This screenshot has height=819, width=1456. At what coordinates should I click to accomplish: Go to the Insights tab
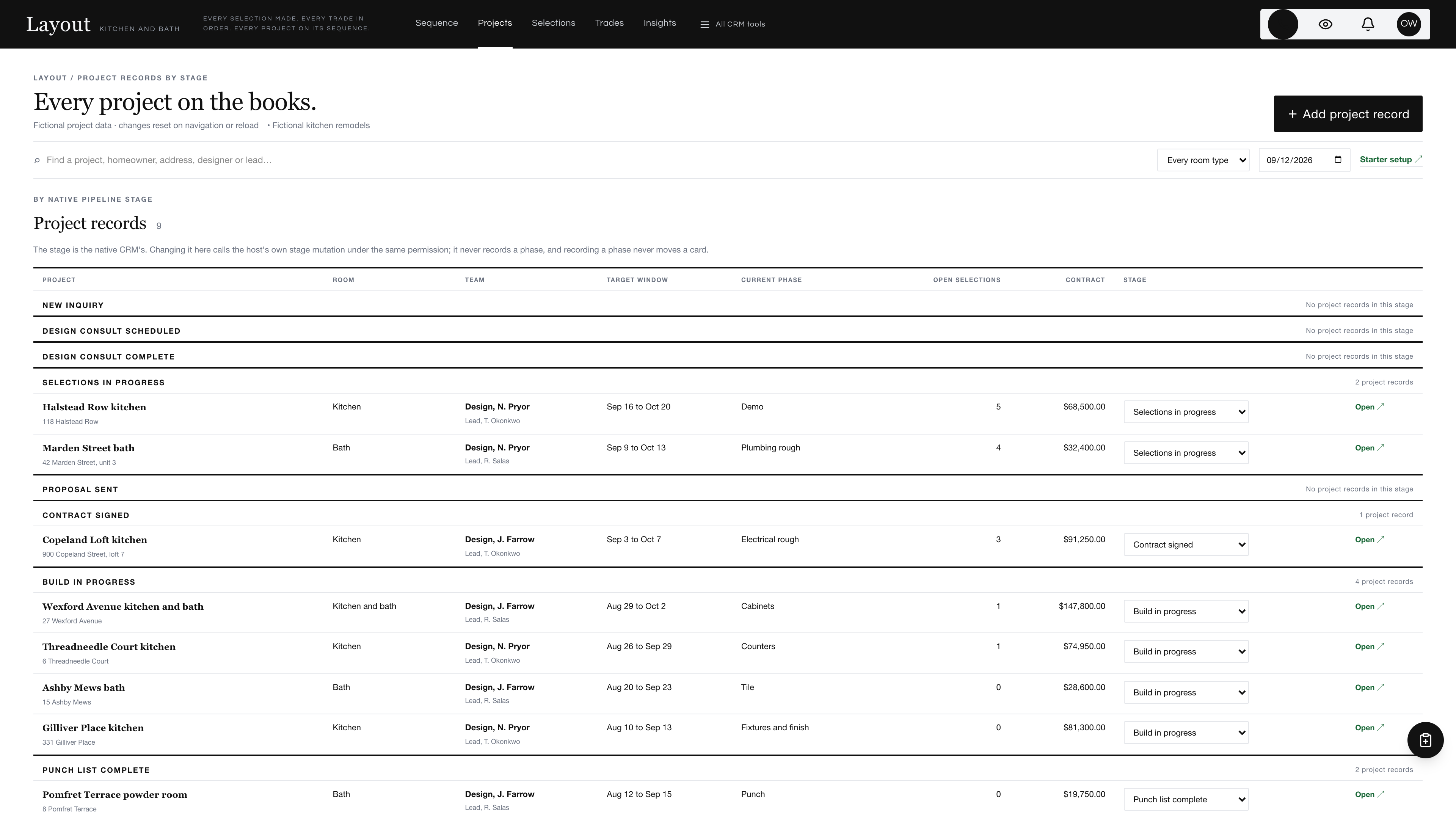(x=660, y=23)
